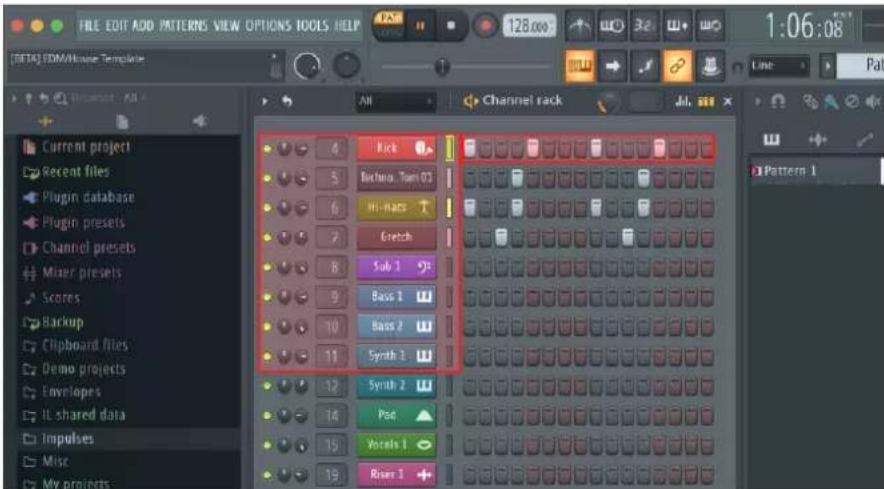This screenshot has height=489, width=884.
Task: Click mixer track number 4 beside Kick
Action: click(x=332, y=149)
